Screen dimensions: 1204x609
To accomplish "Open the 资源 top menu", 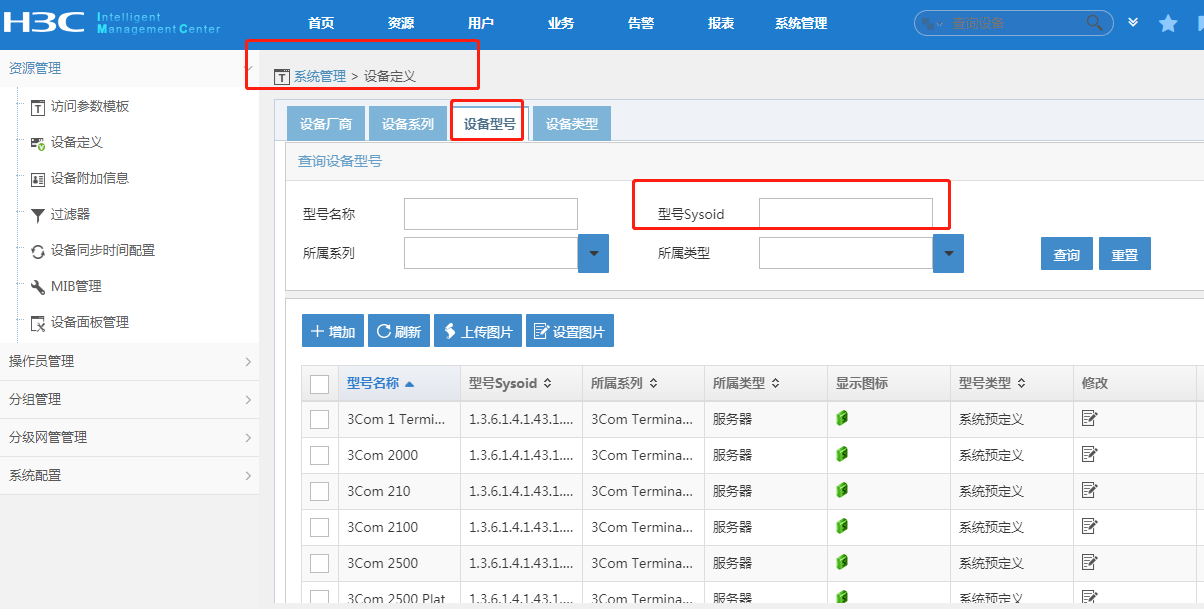I will click(x=401, y=23).
